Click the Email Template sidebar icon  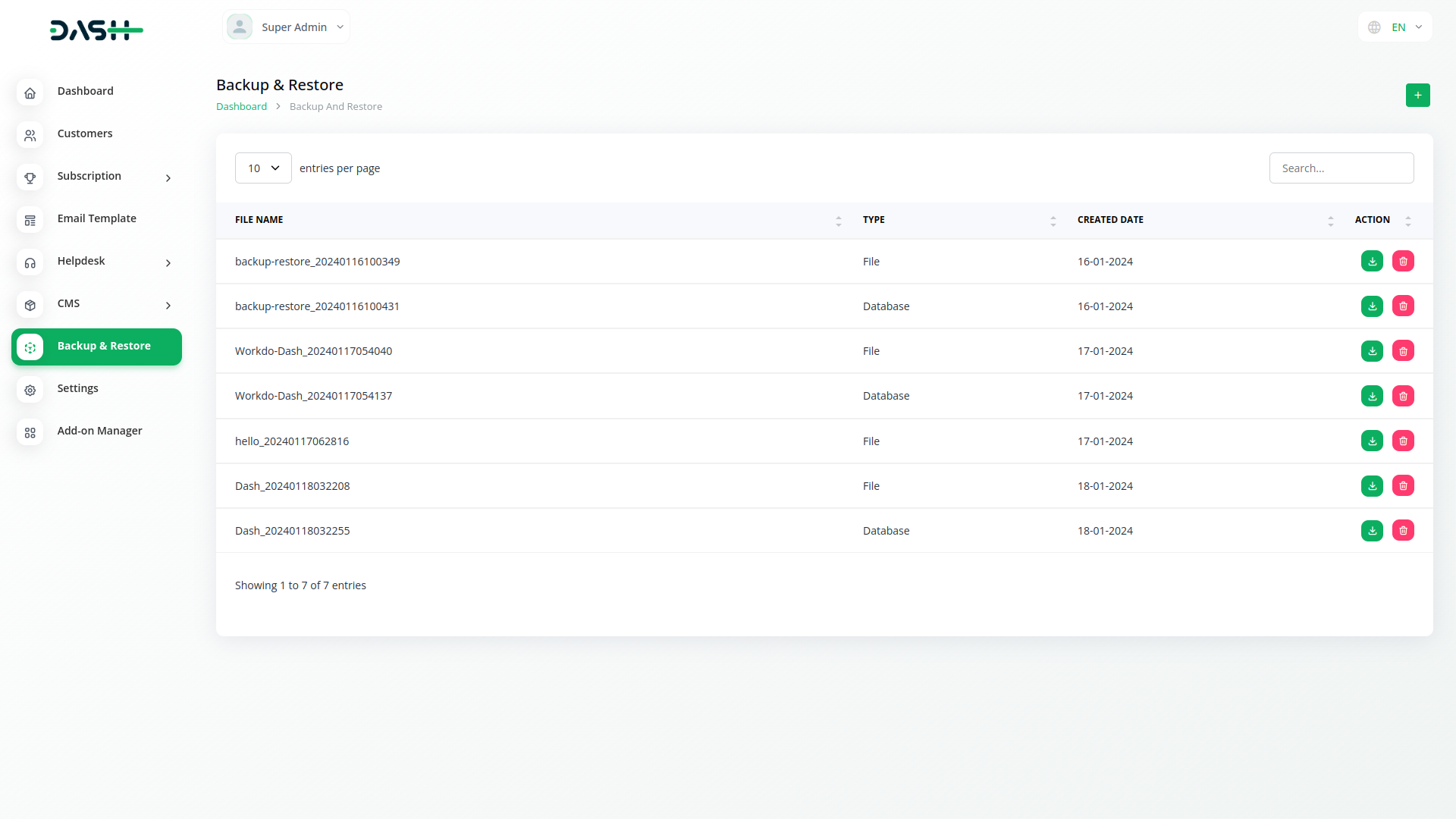pos(30,220)
